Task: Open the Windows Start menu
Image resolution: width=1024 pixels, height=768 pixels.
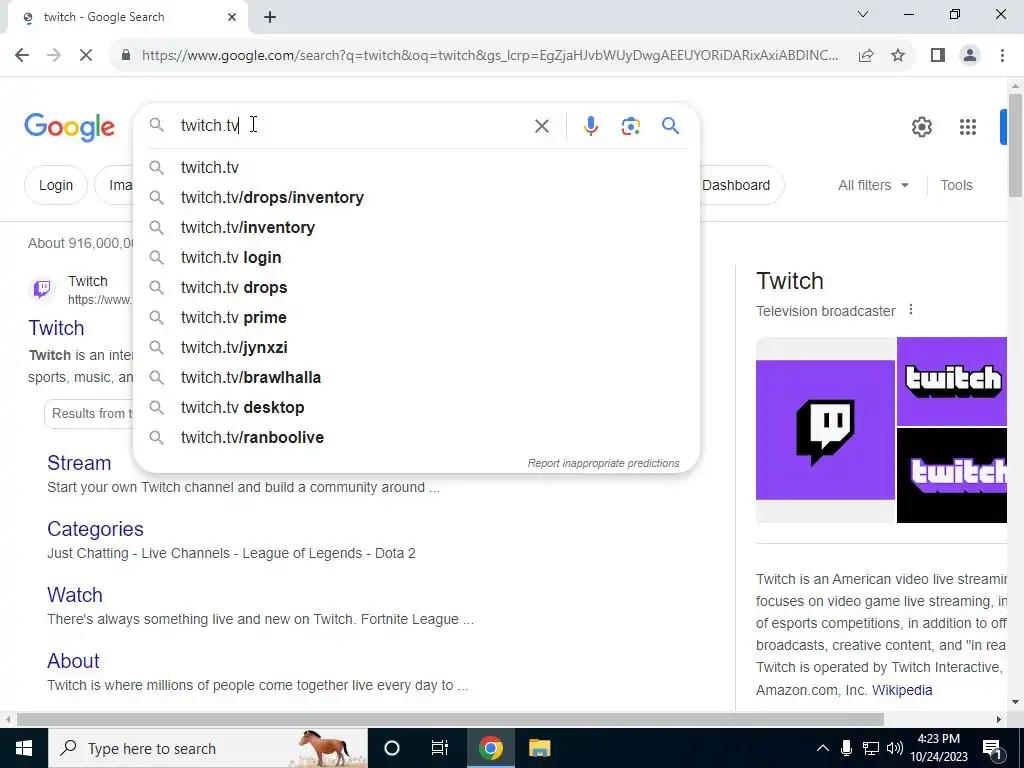Action: pos(24,748)
